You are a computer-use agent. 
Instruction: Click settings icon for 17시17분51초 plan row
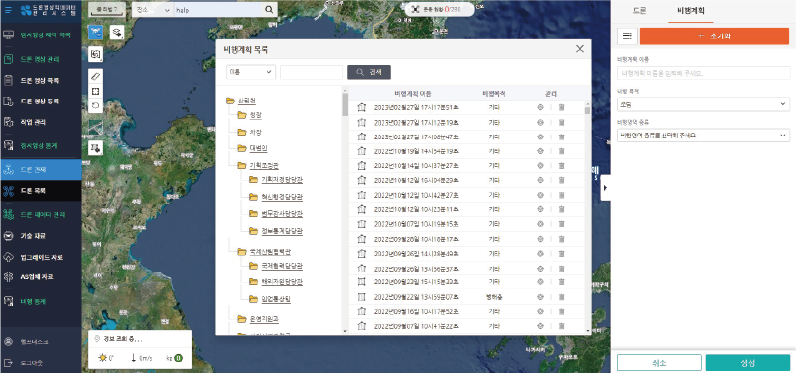pyautogui.click(x=541, y=108)
